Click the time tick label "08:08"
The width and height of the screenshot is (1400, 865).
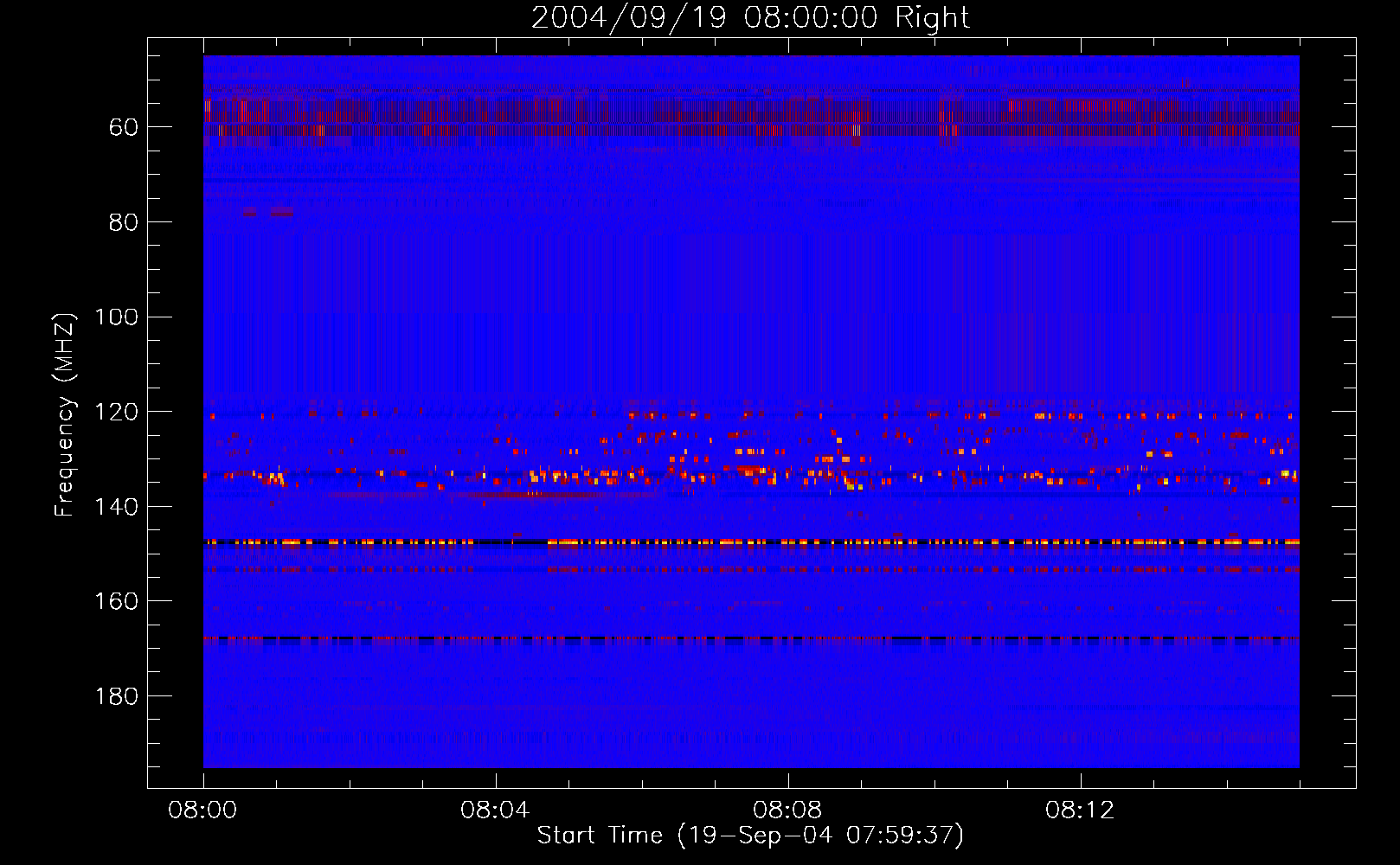click(787, 811)
